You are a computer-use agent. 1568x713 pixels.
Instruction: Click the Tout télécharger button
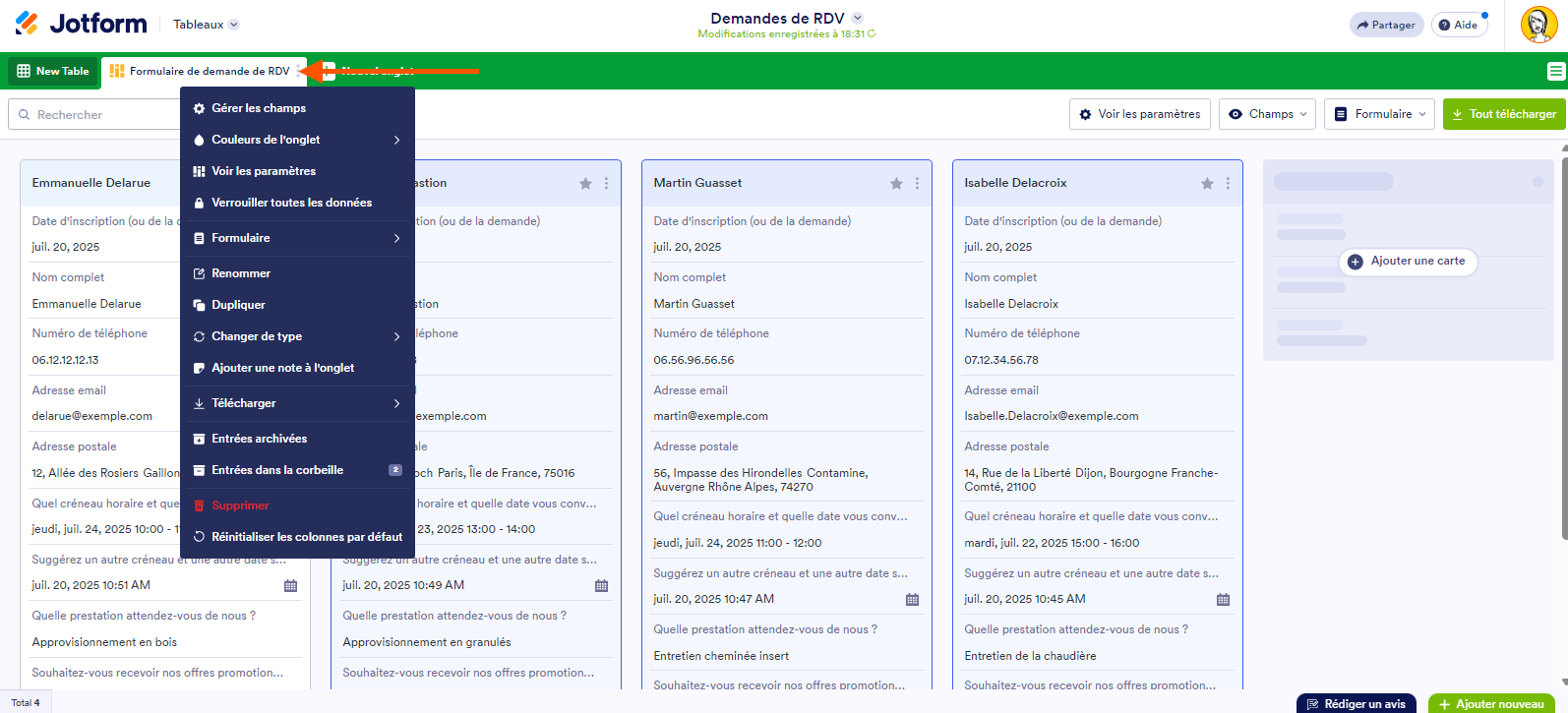point(1505,114)
